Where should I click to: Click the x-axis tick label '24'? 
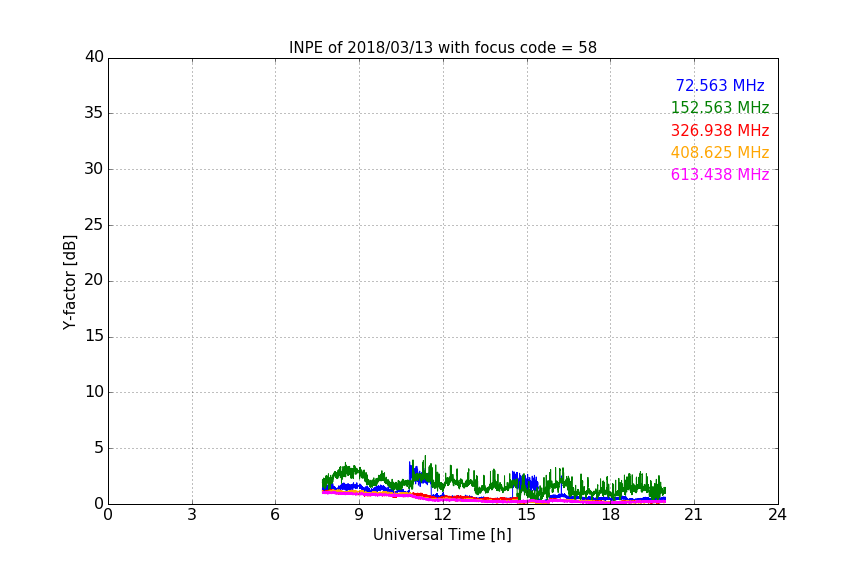point(777,515)
